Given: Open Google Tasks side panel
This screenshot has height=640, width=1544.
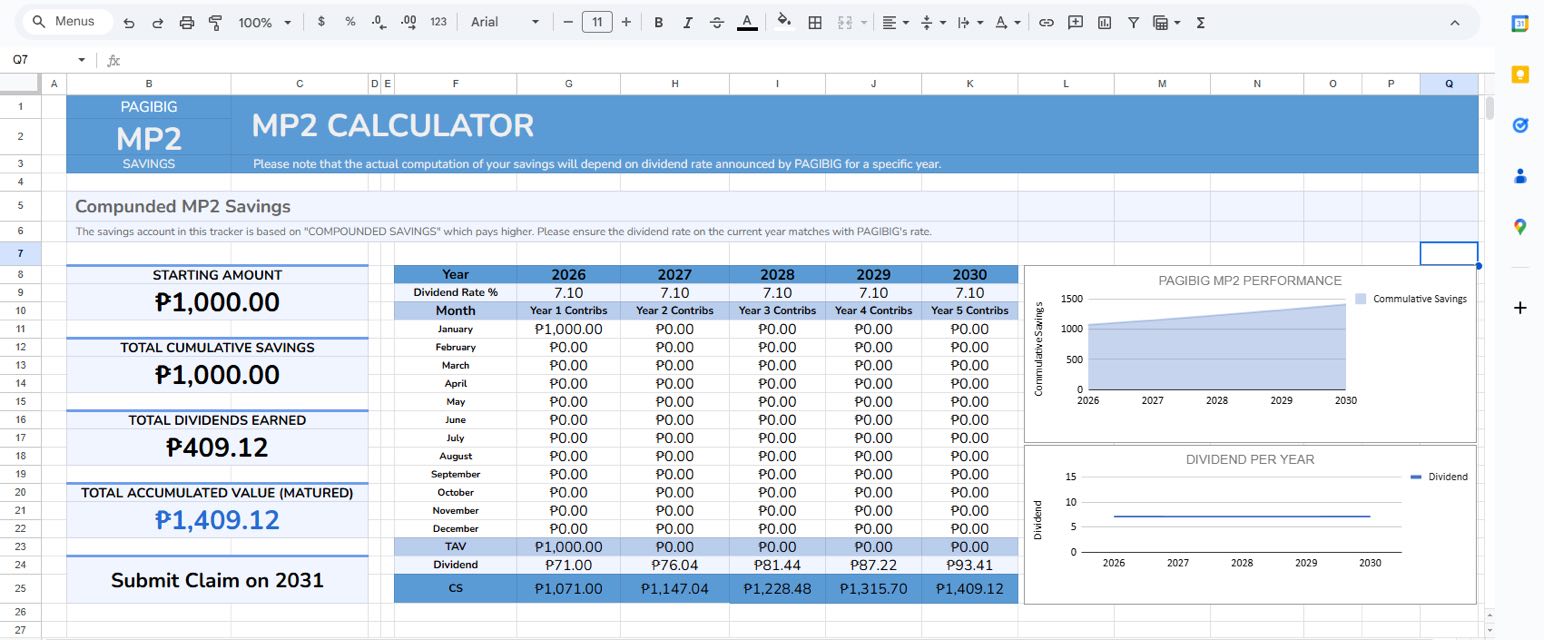Looking at the screenshot, I should [1520, 125].
